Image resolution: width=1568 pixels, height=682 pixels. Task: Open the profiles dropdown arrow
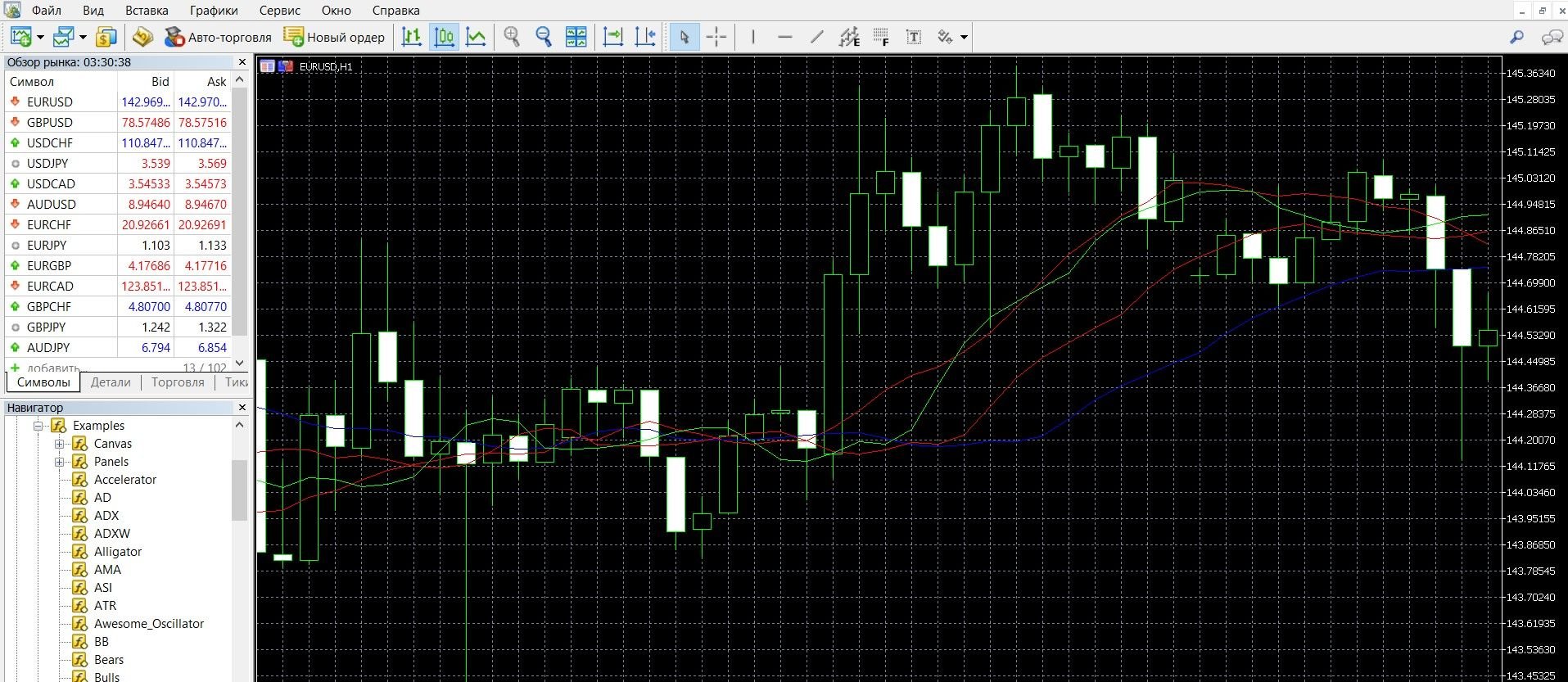[83, 38]
